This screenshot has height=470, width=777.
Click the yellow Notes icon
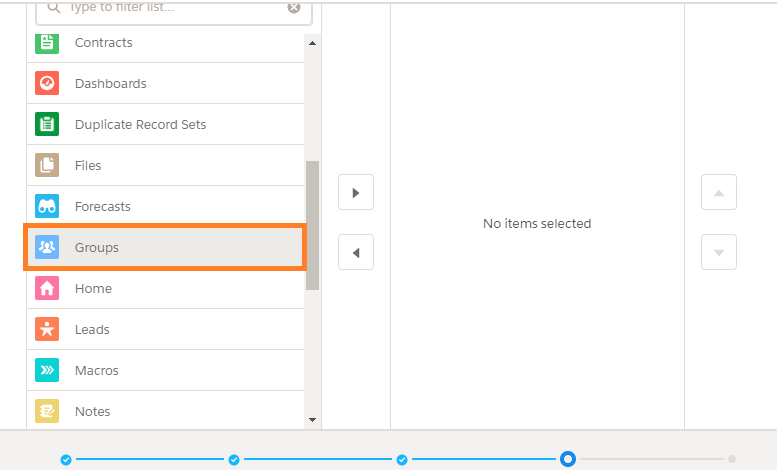pos(47,411)
